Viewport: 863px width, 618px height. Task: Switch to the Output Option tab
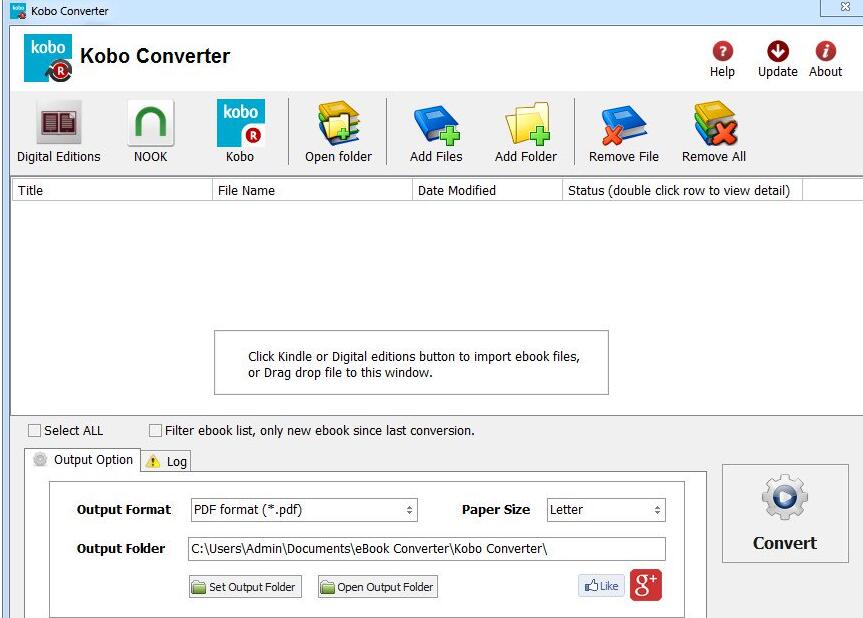[83, 460]
